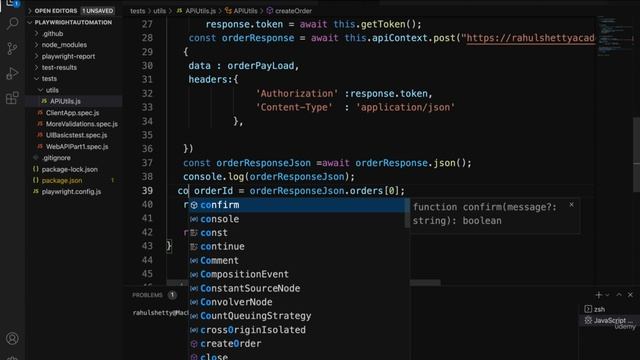The width and height of the screenshot is (640, 360).
Task: Collapse the tests folder
Action: coord(49,78)
